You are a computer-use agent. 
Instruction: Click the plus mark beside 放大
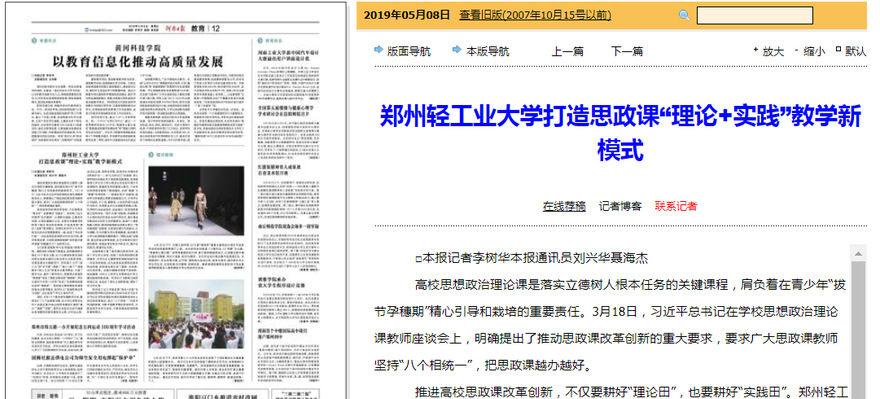tap(755, 50)
